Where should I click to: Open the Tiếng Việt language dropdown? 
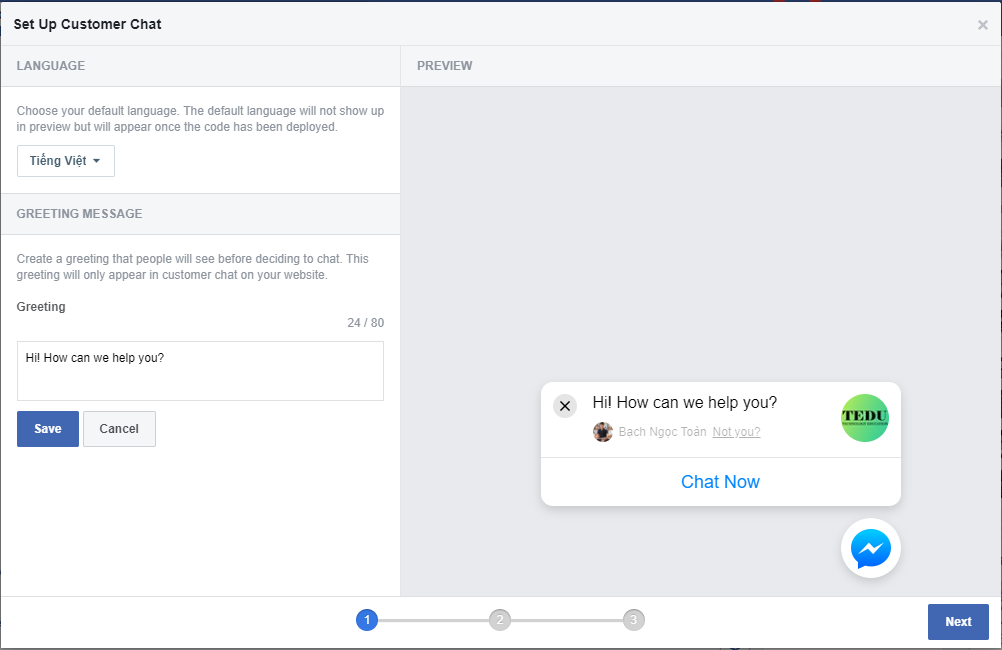click(x=66, y=161)
